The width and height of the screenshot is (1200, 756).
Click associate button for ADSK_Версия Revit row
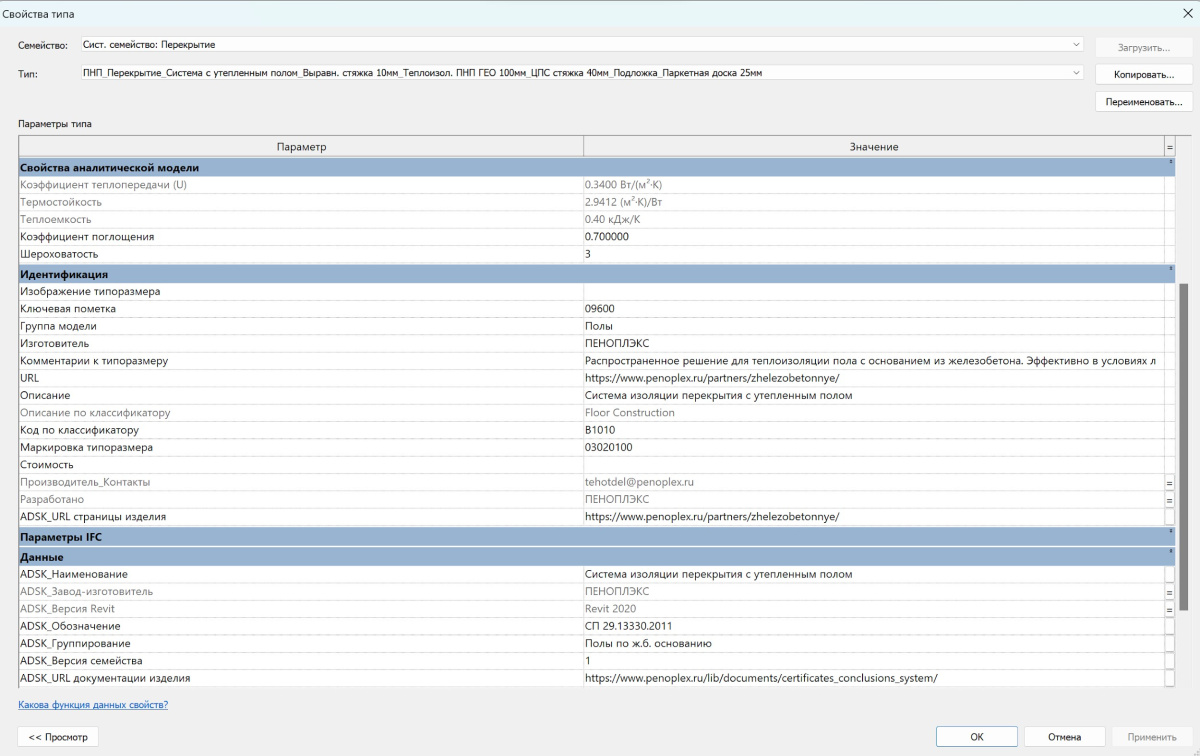pos(1169,609)
